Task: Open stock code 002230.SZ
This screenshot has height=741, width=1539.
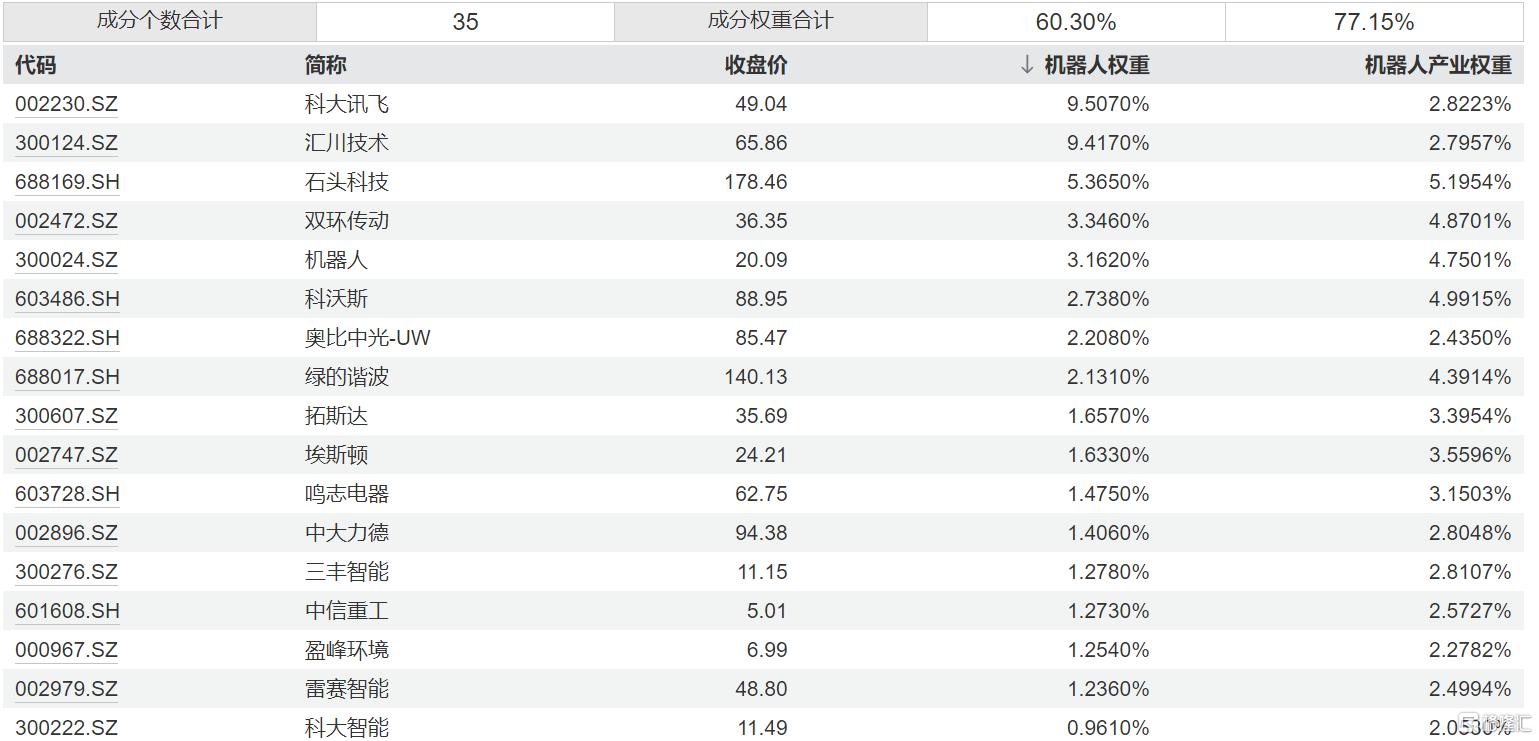Action: pyautogui.click(x=66, y=104)
